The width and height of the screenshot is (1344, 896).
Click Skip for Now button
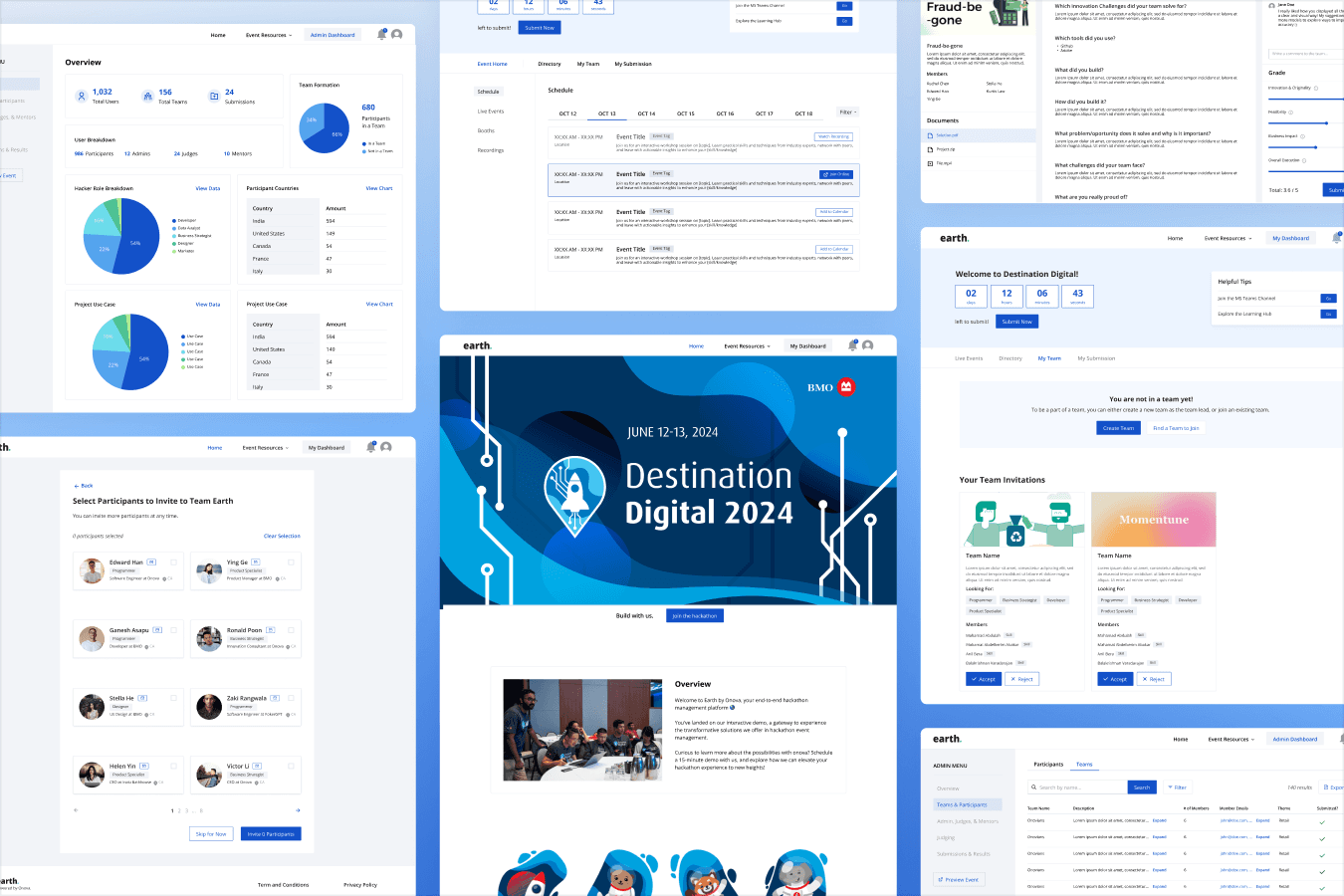click(x=211, y=834)
